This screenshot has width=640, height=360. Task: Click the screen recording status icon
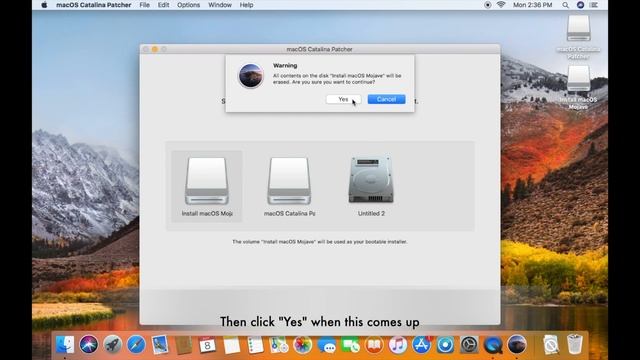click(487, 5)
